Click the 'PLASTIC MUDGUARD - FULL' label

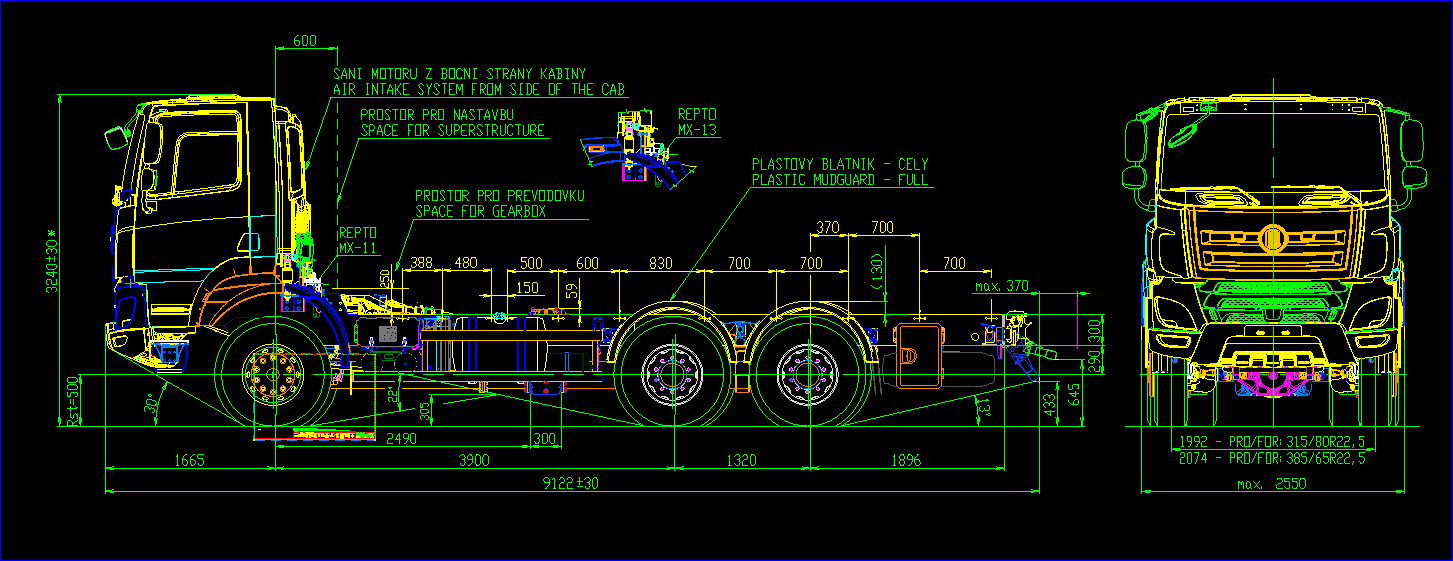840,180
